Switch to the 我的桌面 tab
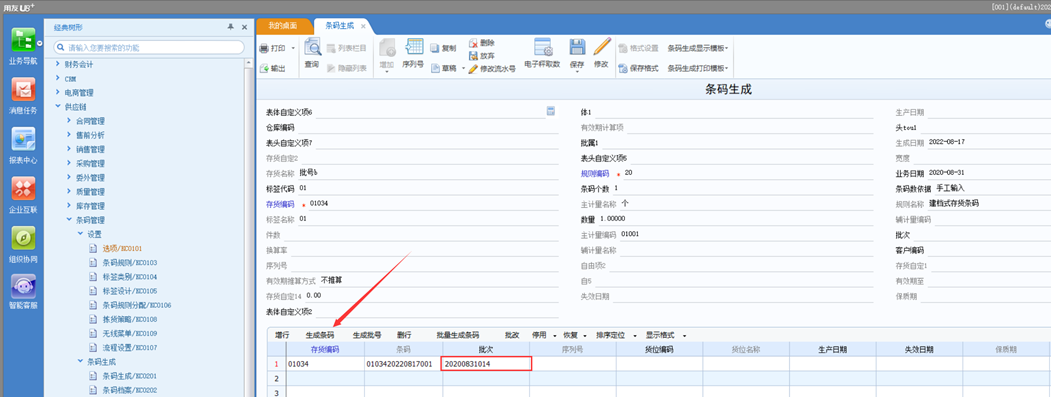 point(282,25)
